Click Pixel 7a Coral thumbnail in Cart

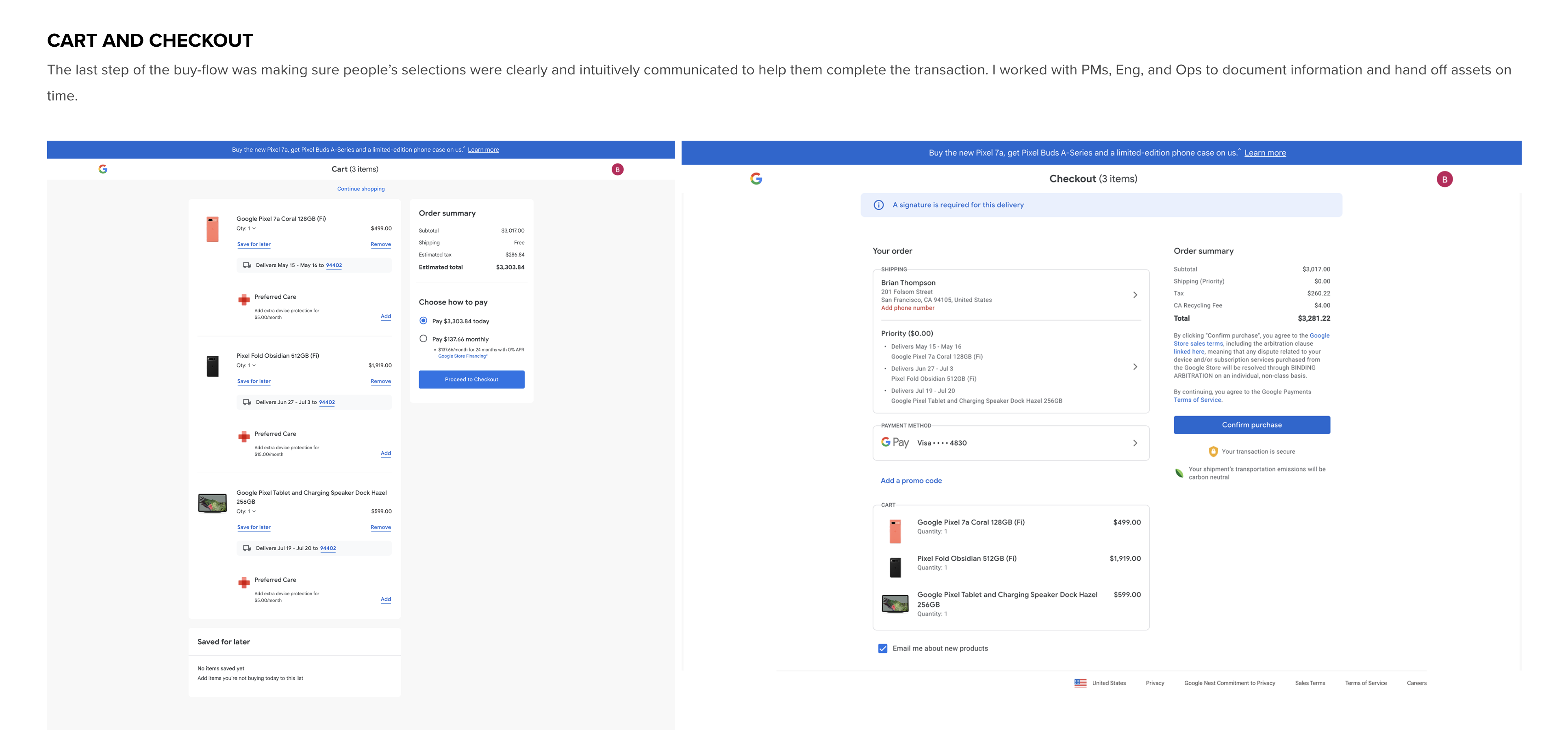[x=213, y=229]
